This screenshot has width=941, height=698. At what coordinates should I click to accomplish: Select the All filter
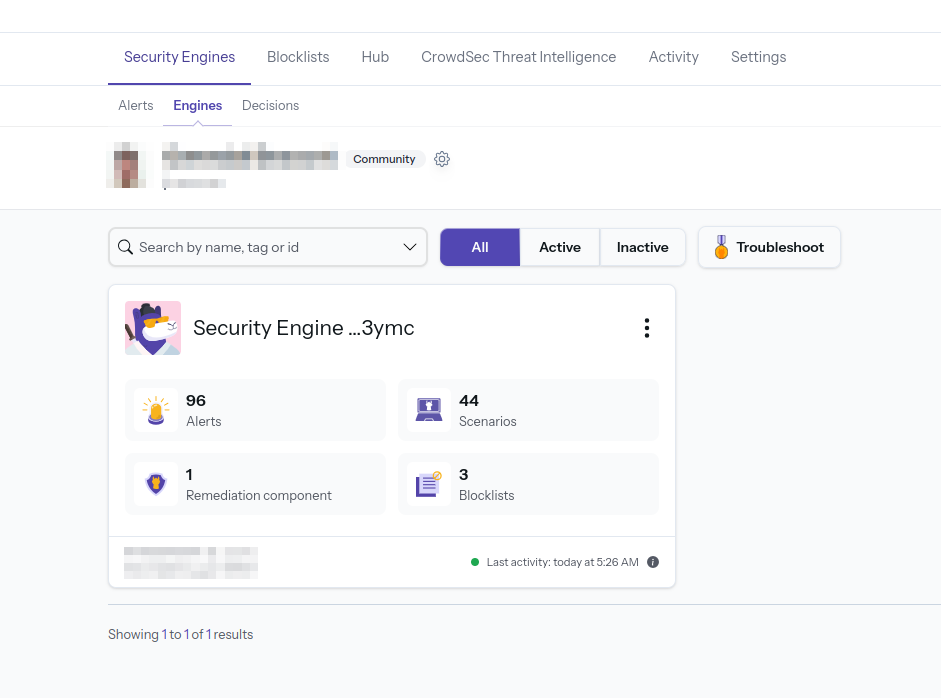coord(480,247)
